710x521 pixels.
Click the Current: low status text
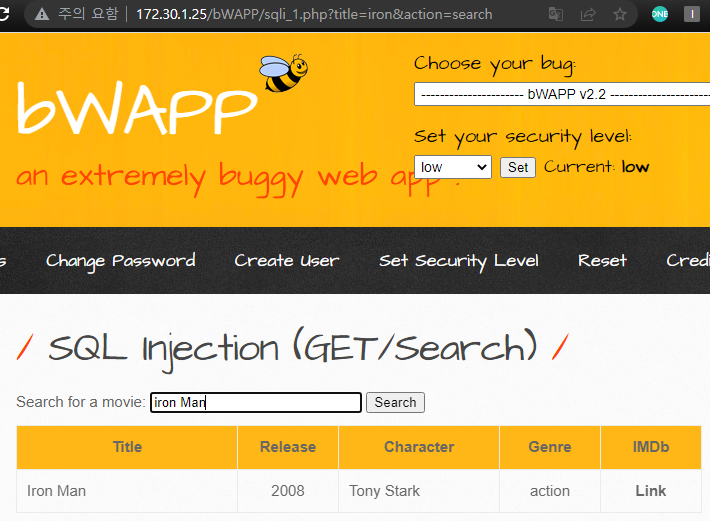tap(596, 167)
